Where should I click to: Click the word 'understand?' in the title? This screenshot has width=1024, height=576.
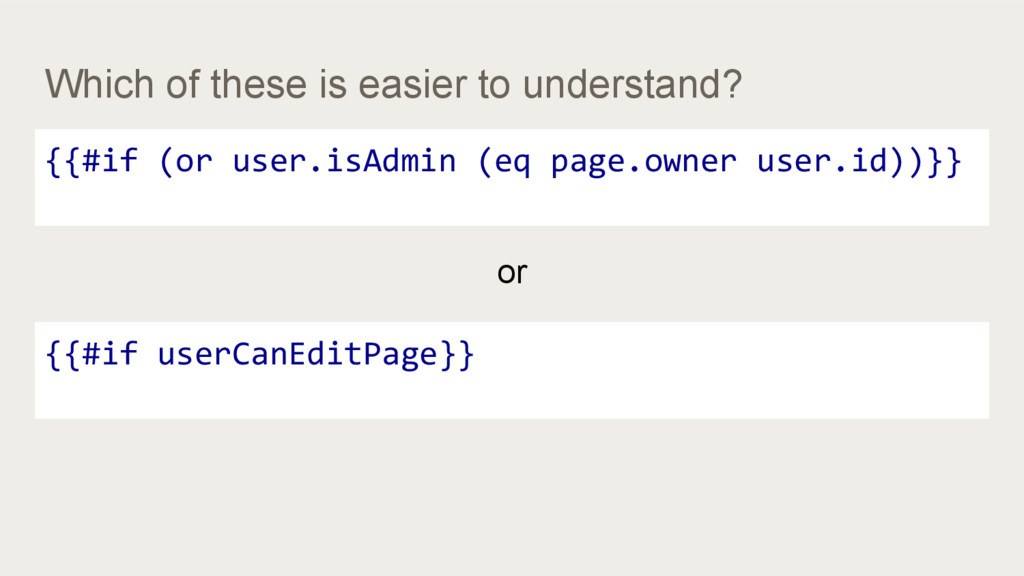[632, 84]
